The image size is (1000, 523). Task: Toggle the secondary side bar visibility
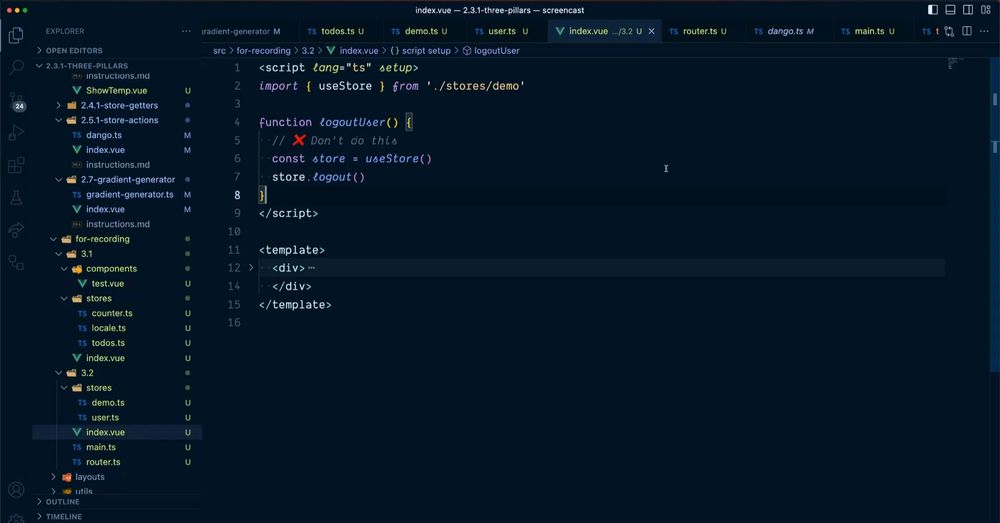pos(967,10)
